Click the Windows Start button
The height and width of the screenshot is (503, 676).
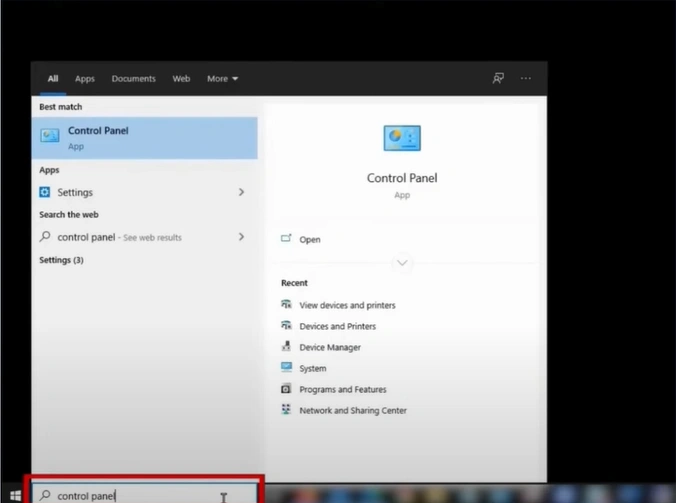coord(15,495)
